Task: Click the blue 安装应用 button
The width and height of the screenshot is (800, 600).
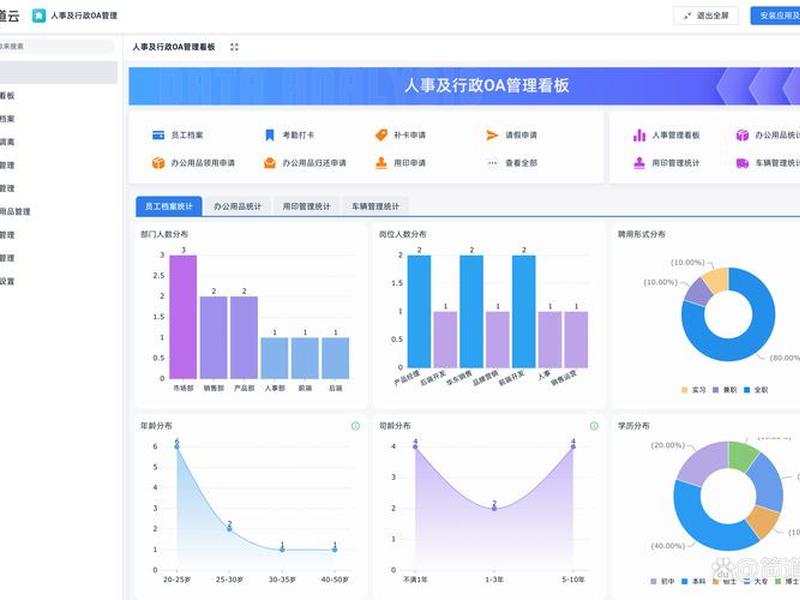Action: [775, 16]
